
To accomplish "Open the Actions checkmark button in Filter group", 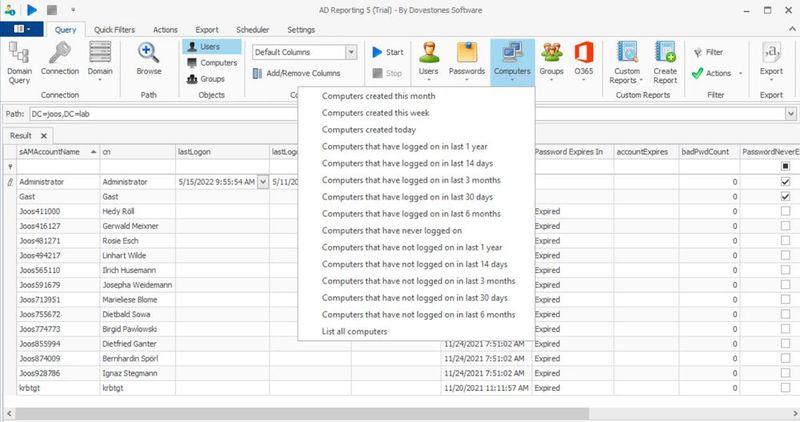I will coord(717,73).
